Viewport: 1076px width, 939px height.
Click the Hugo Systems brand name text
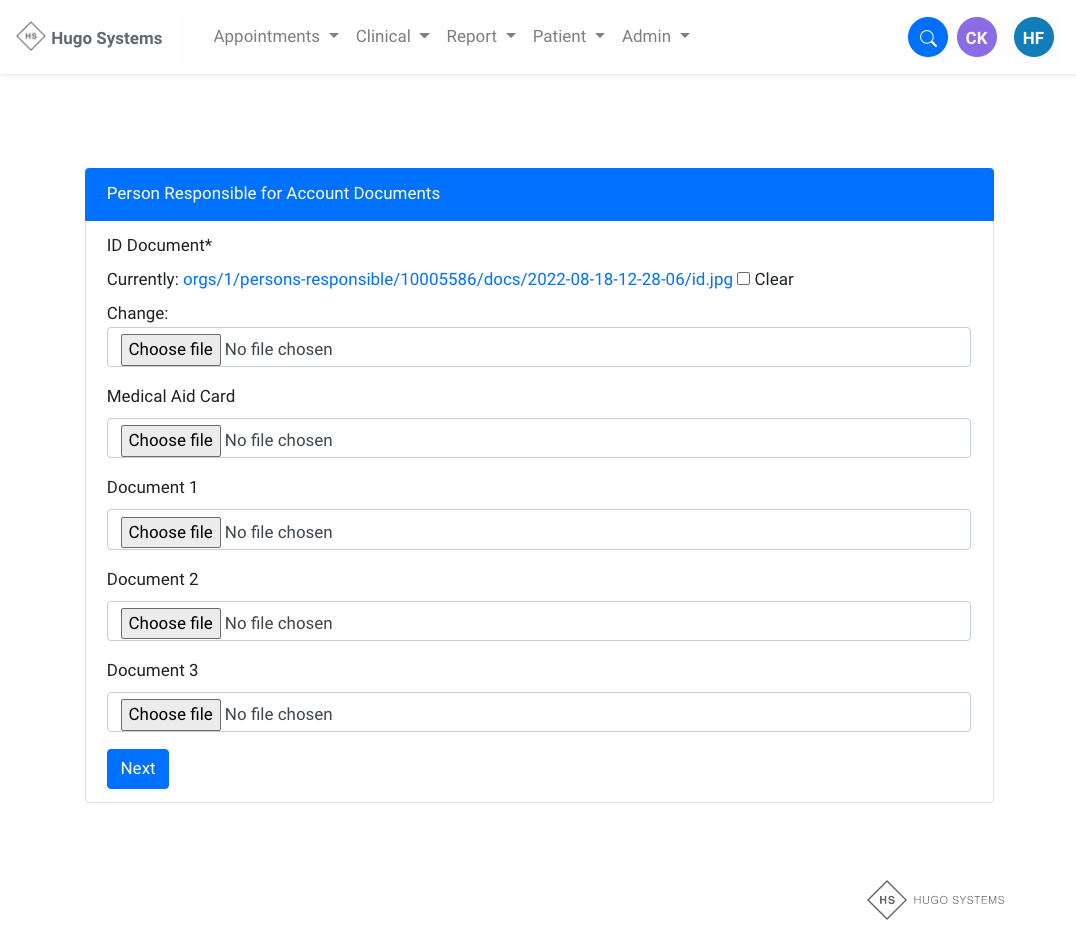coord(106,38)
